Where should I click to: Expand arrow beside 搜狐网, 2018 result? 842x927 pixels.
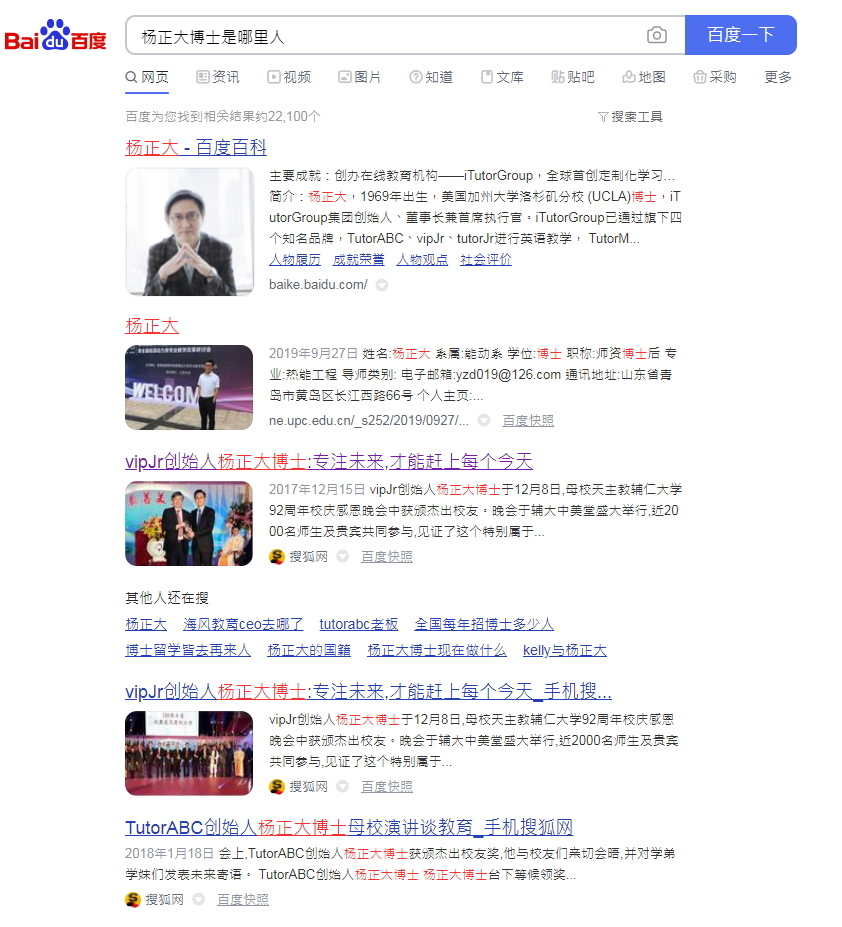tap(199, 899)
